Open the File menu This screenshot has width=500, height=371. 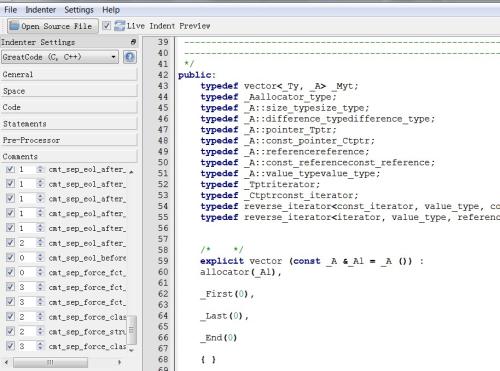[10, 10]
